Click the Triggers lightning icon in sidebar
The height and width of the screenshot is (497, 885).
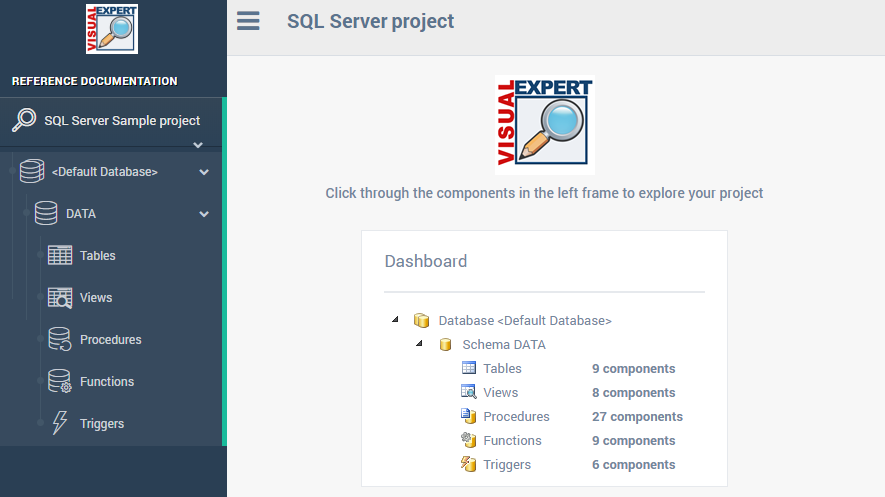59,423
